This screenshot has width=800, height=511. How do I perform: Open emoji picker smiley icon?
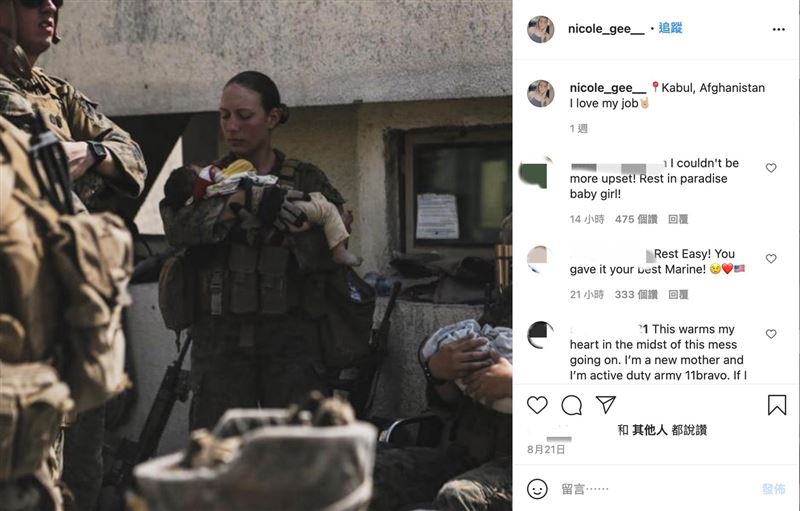click(537, 489)
